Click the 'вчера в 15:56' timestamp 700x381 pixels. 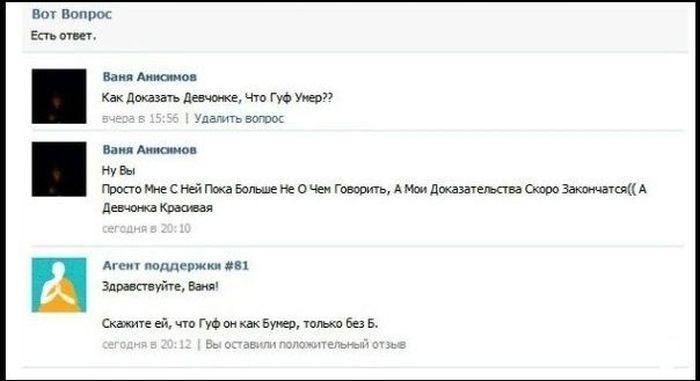click(x=140, y=118)
